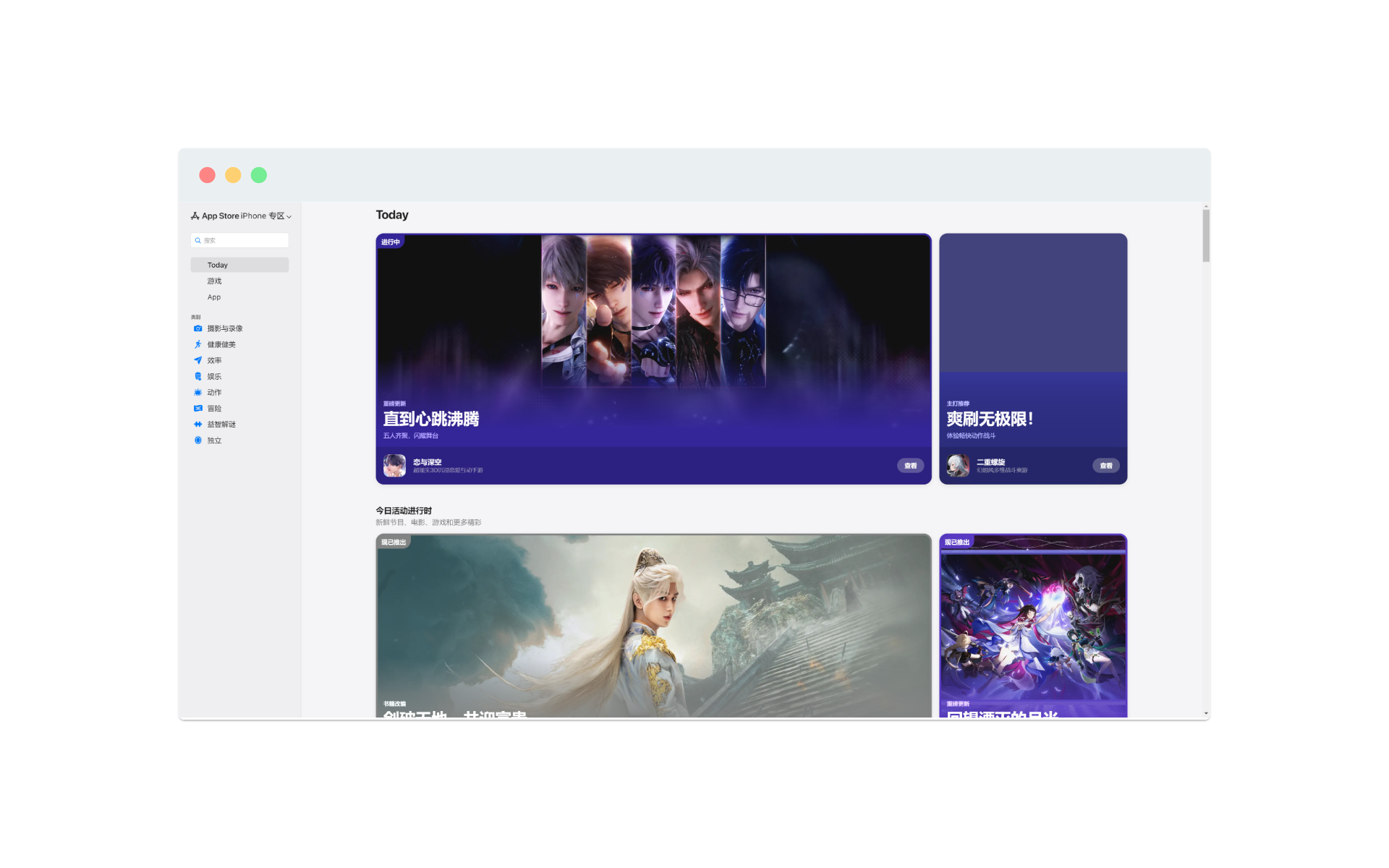The height and width of the screenshot is (868, 1389).
Task: Click the 独立 category icon
Action: pyautogui.click(x=197, y=440)
